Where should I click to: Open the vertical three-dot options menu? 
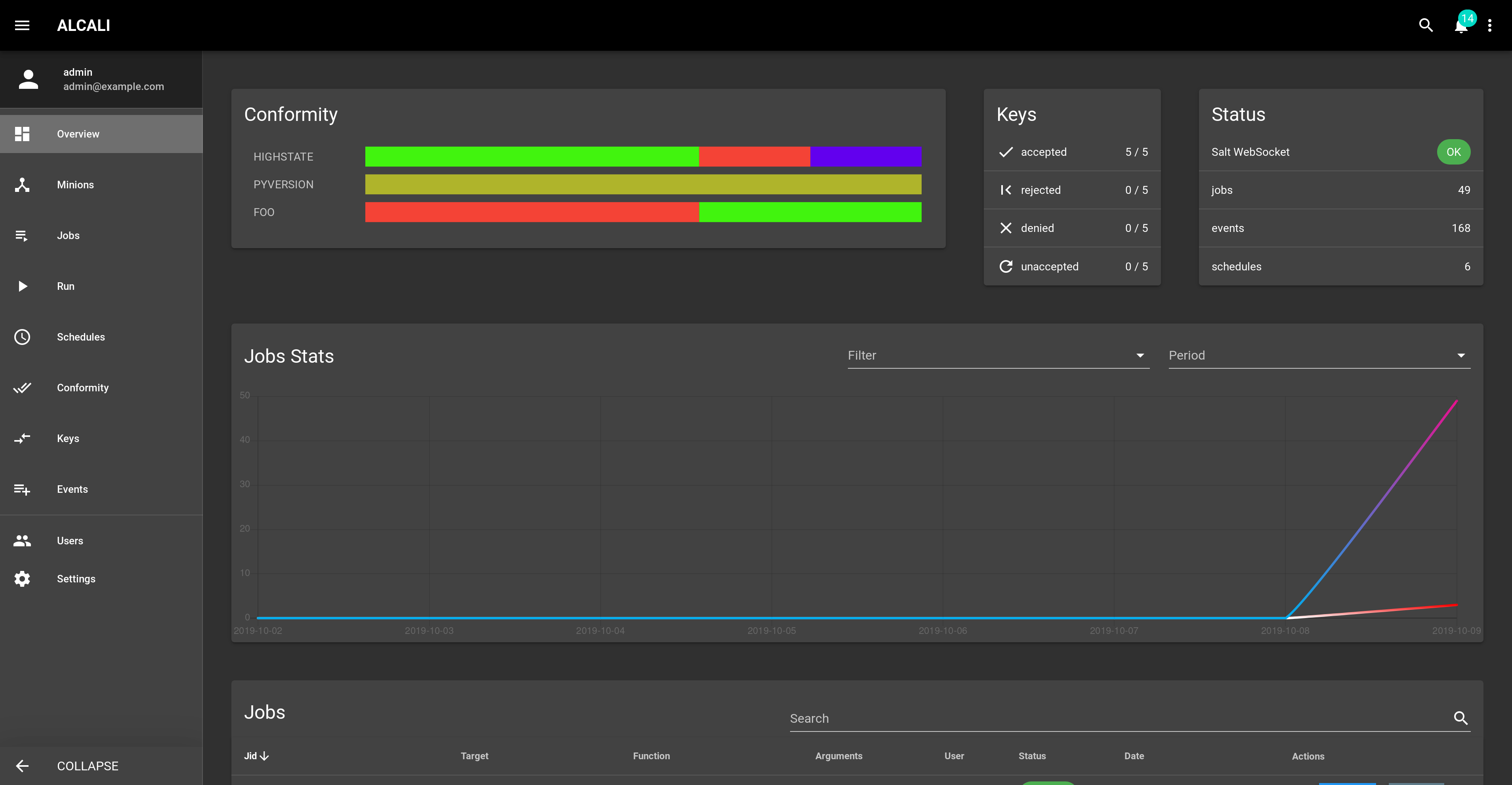click(1490, 25)
